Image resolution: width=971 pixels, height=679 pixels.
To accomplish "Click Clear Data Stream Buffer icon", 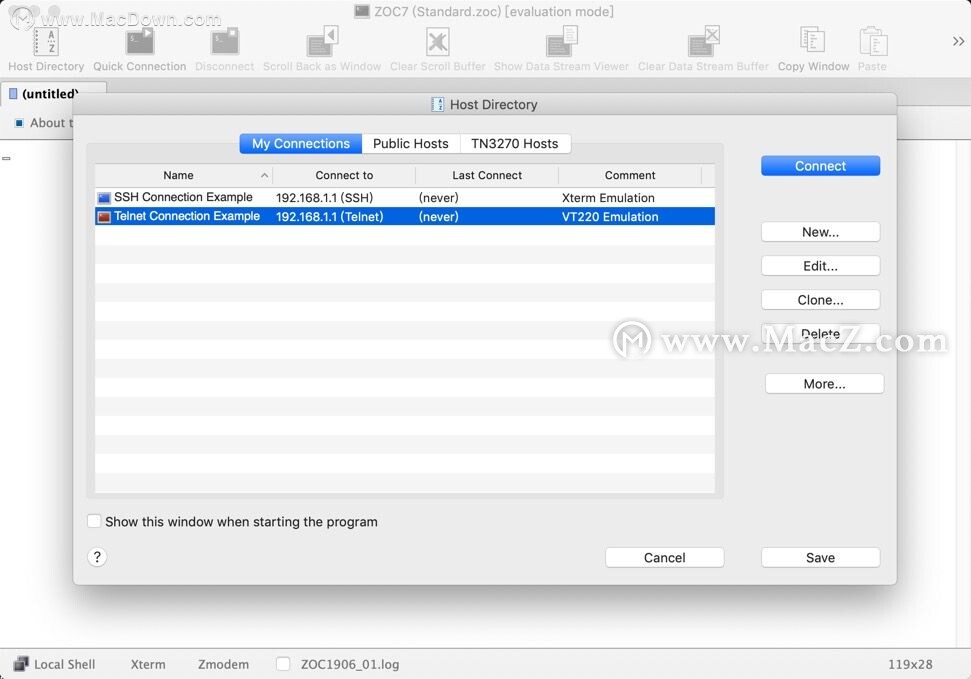I will point(703,42).
